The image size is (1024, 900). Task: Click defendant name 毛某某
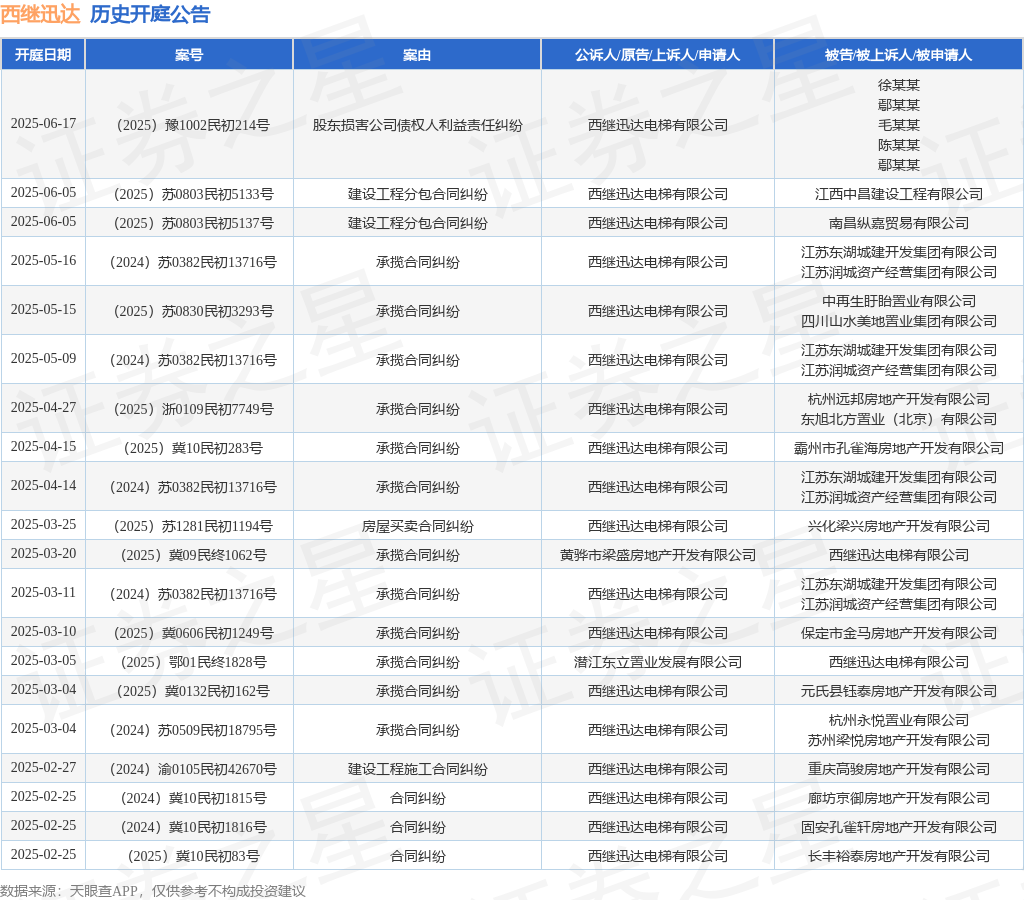(x=899, y=125)
